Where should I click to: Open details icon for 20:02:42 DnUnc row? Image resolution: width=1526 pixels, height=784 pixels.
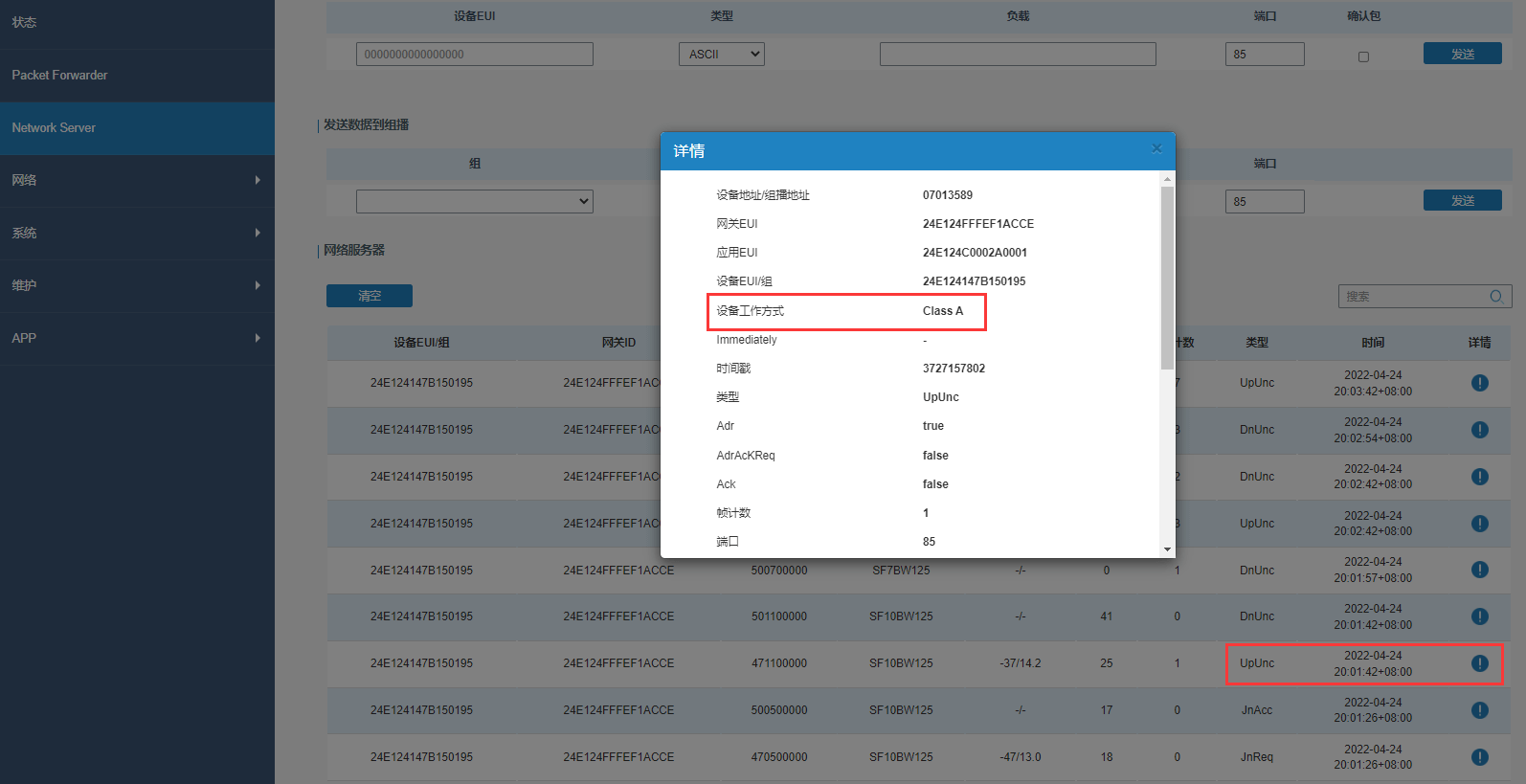click(x=1479, y=477)
